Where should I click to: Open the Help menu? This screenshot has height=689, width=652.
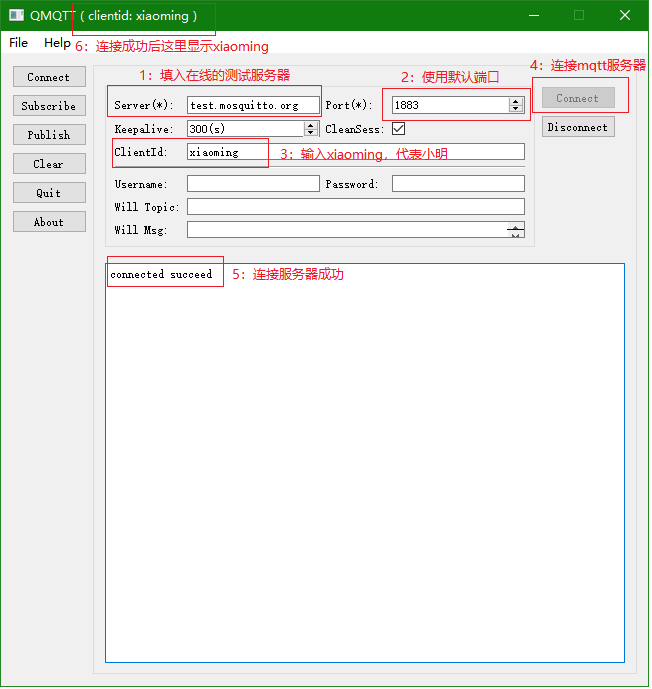pos(57,43)
